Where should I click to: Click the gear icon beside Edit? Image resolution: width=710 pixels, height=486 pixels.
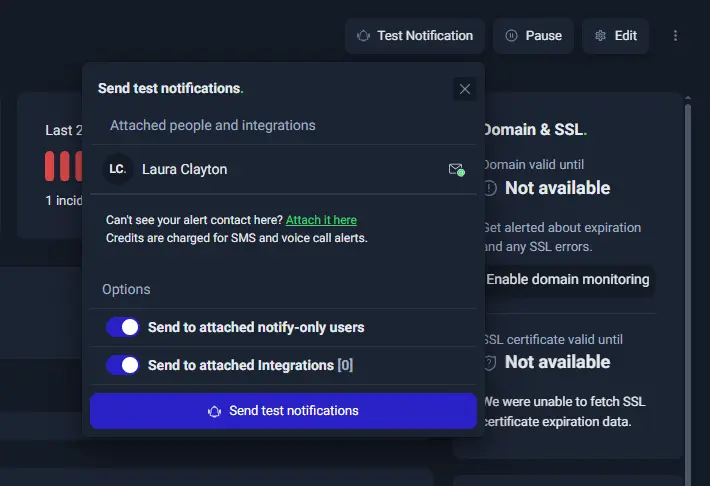pyautogui.click(x=600, y=36)
